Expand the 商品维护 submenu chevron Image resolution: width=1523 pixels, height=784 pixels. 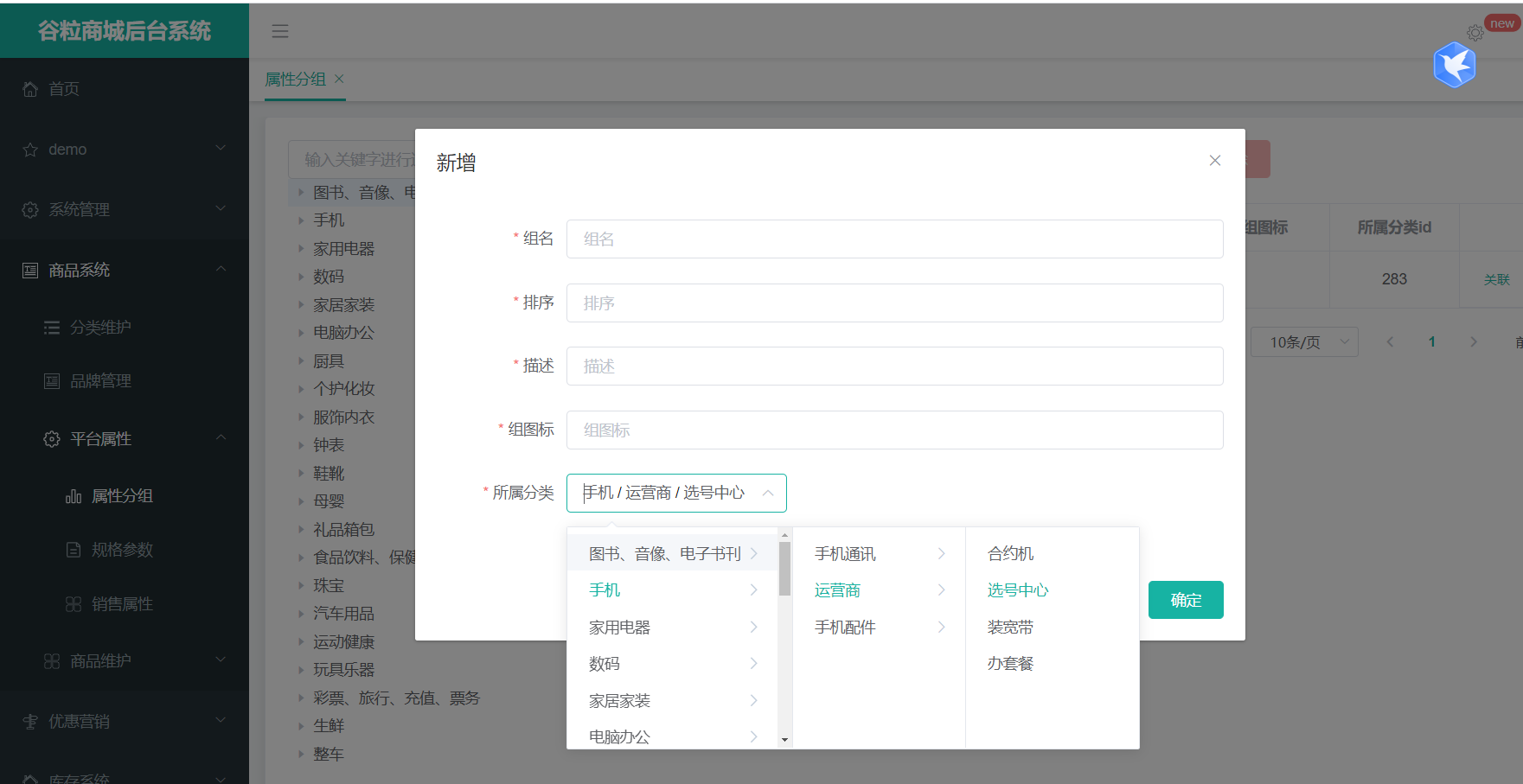(x=221, y=660)
